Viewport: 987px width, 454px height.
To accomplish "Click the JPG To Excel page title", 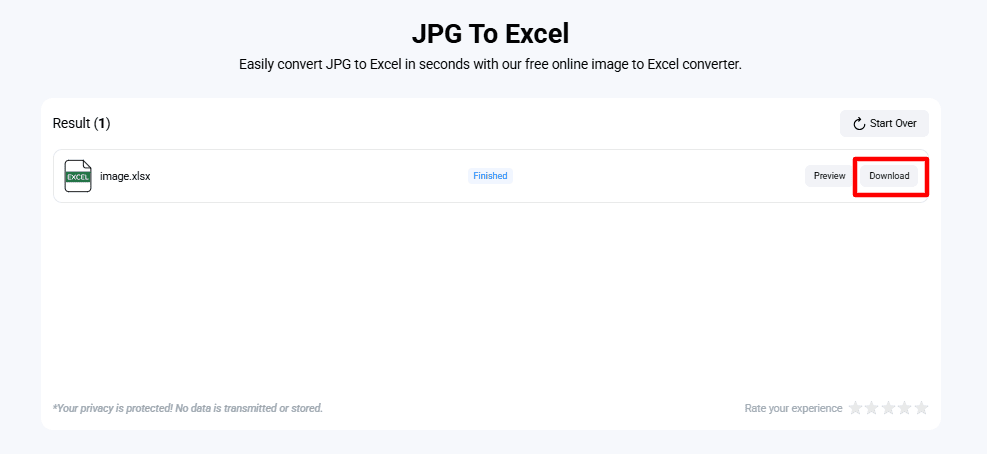I will pyautogui.click(x=490, y=34).
